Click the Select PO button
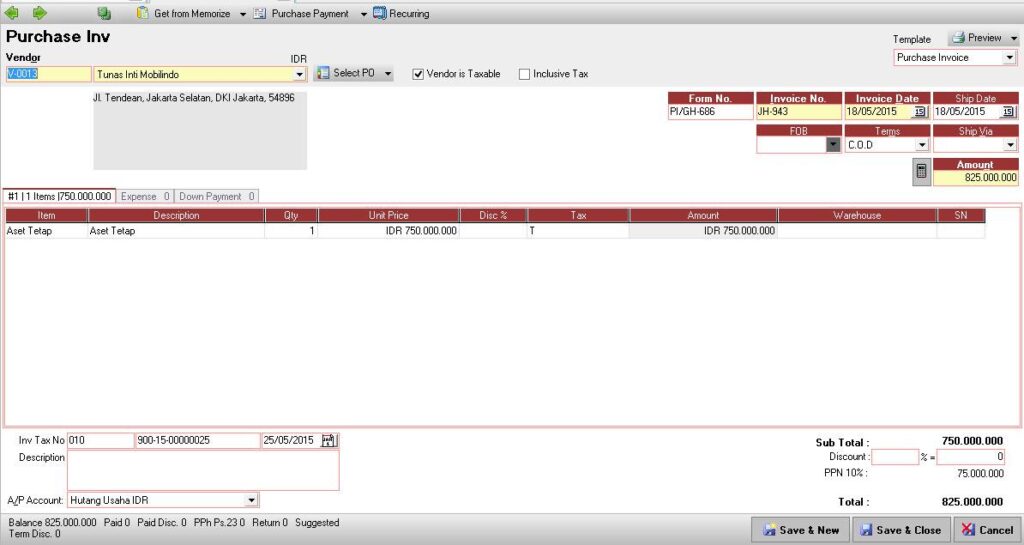 (355, 74)
